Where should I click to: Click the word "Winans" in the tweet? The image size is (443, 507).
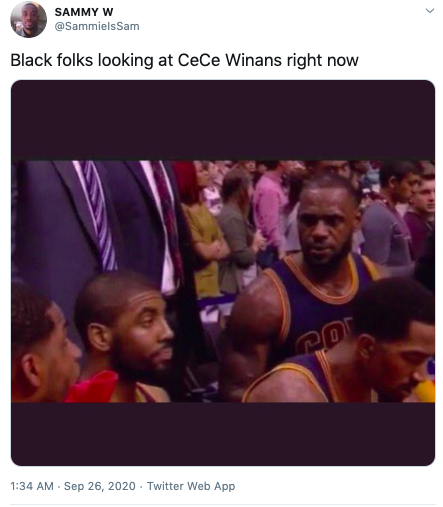point(253,60)
